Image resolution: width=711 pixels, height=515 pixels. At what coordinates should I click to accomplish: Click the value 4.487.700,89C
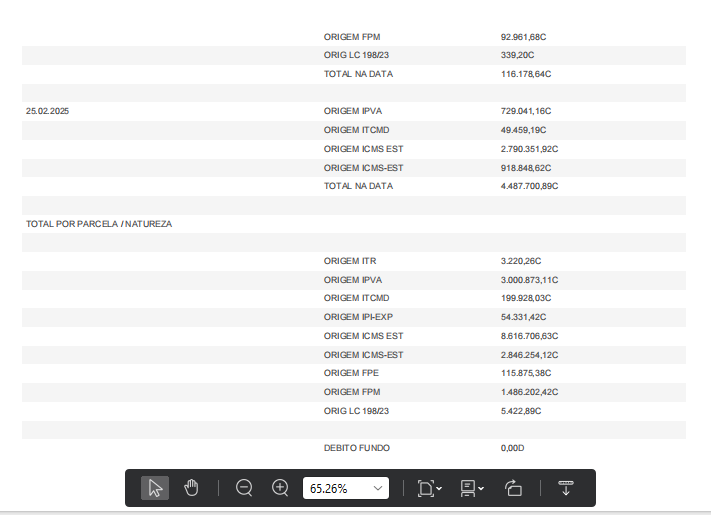click(529, 186)
